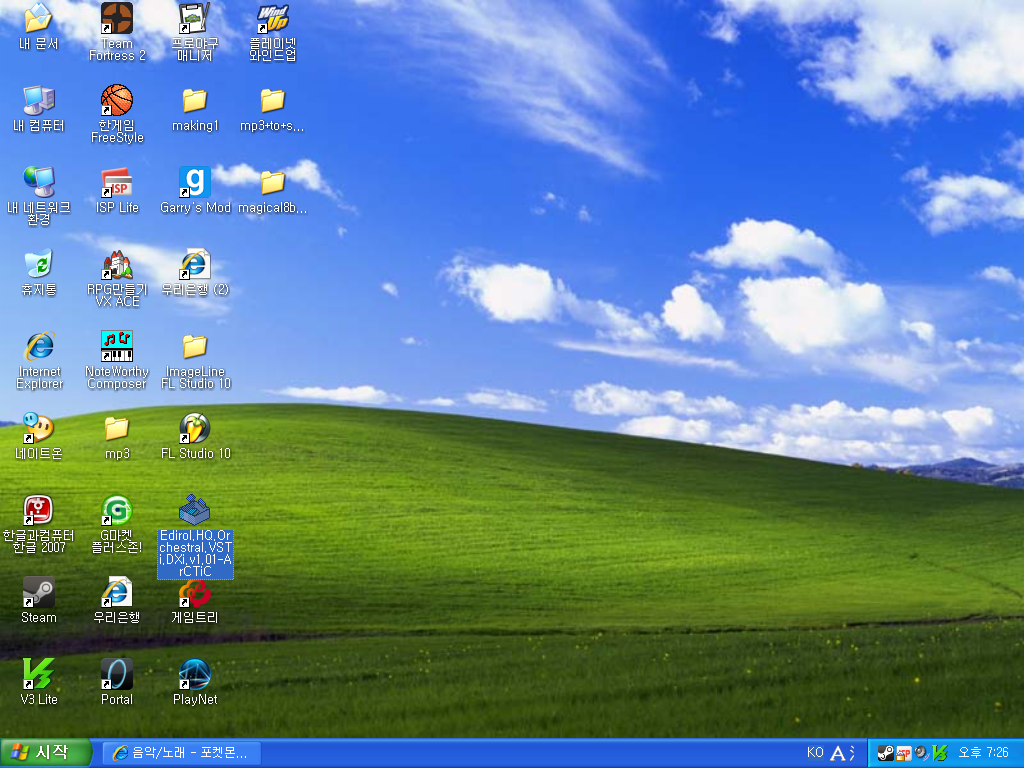Click the KO language indicator
Screen dimensions: 1024x768
pyautogui.click(x=815, y=752)
